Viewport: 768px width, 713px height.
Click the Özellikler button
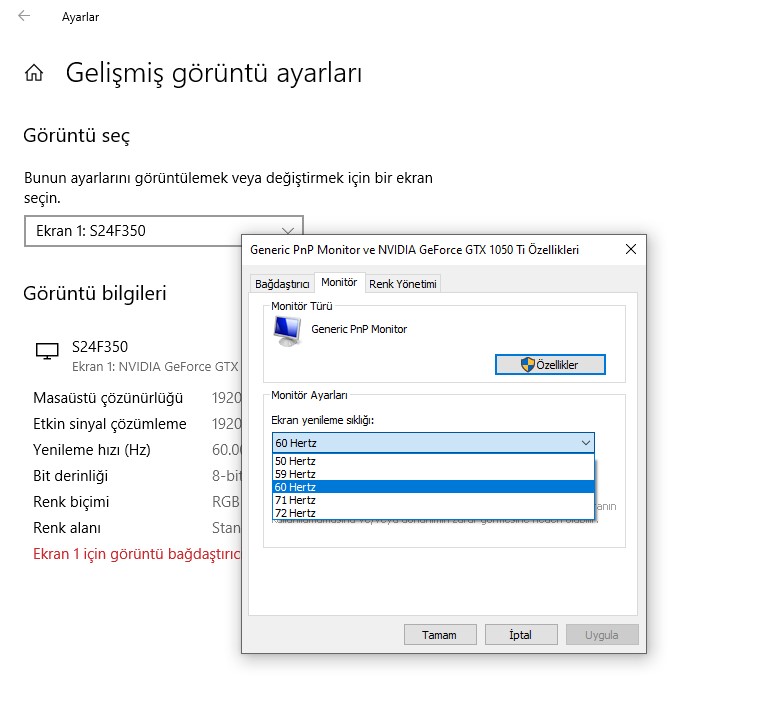[x=550, y=364]
